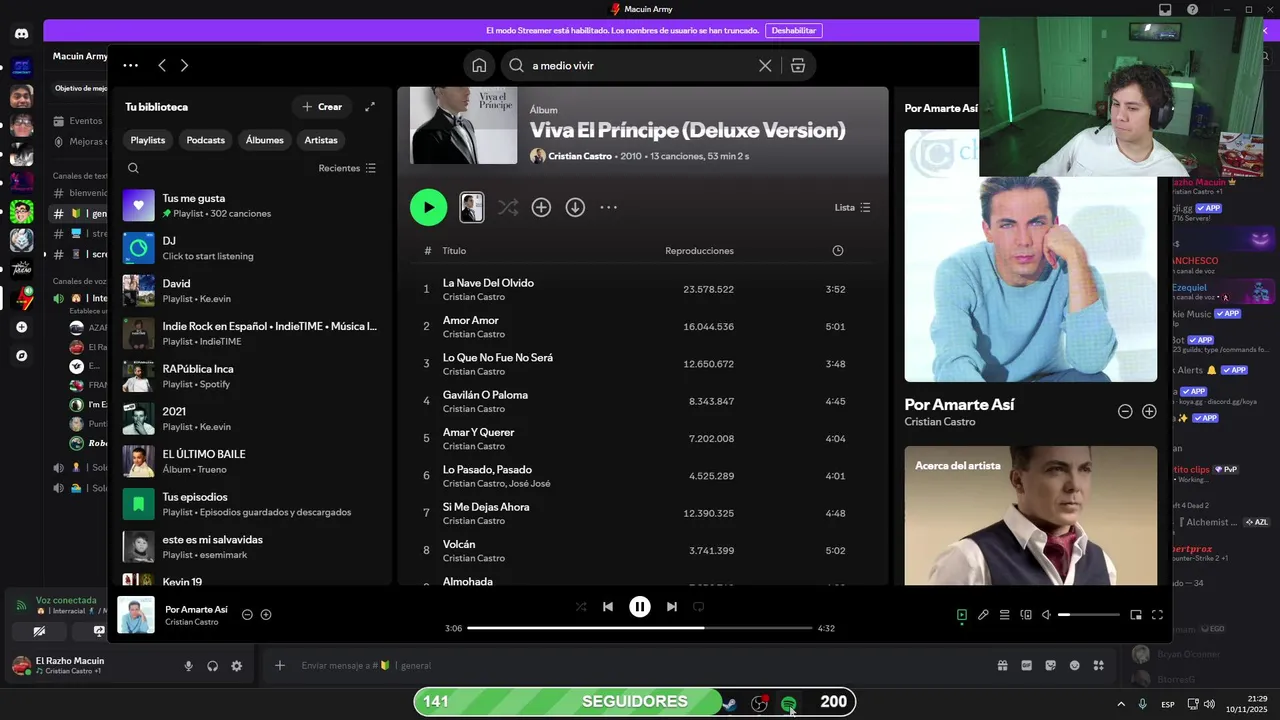The image size is (1280, 720).
Task: Filter library by Podcasts
Action: (206, 140)
